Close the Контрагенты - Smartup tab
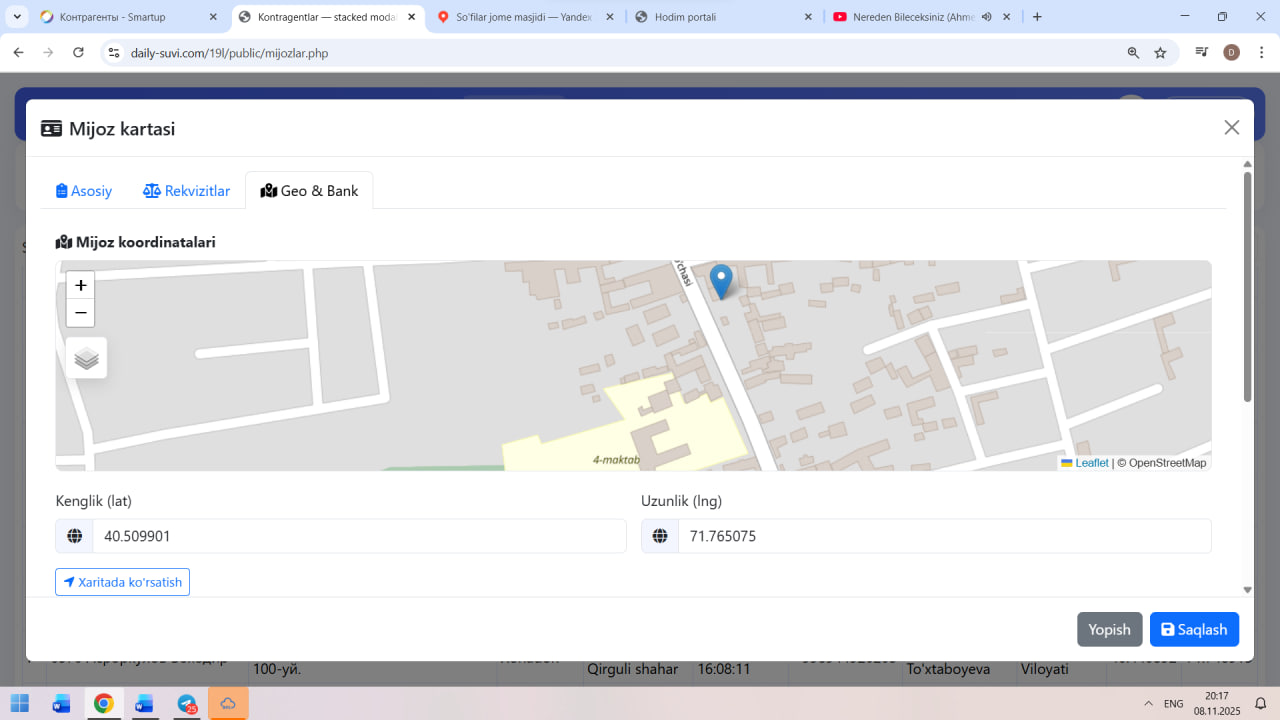 (x=213, y=17)
